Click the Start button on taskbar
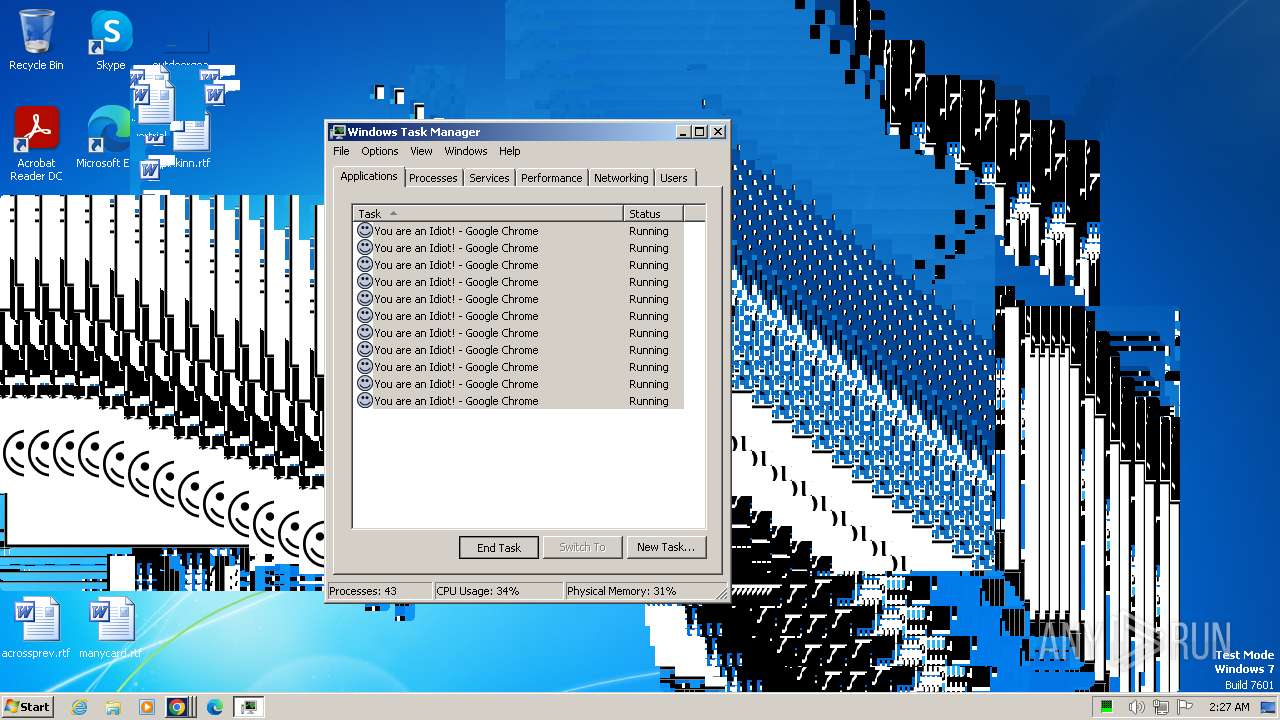Image resolution: width=1280 pixels, height=720 pixels. point(27,706)
